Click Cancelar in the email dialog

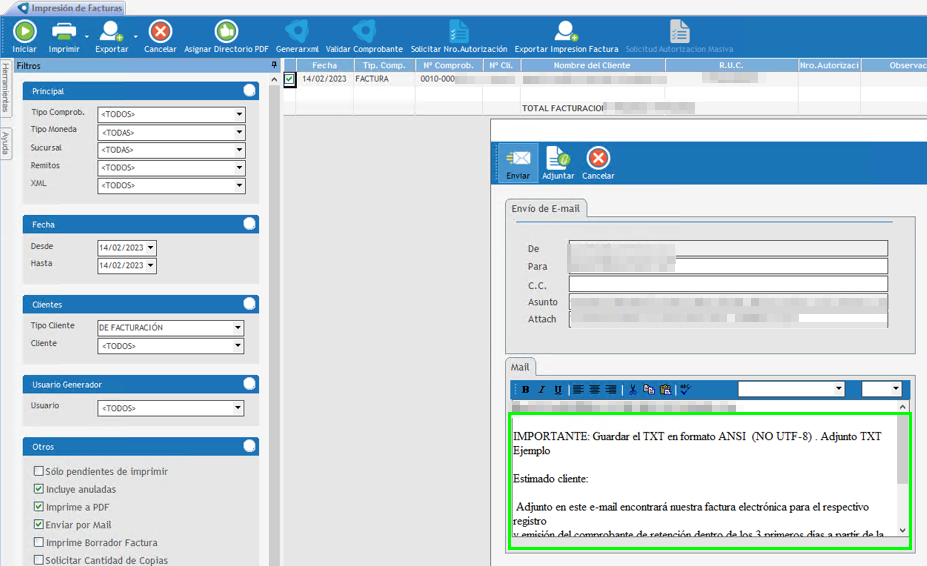(598, 158)
